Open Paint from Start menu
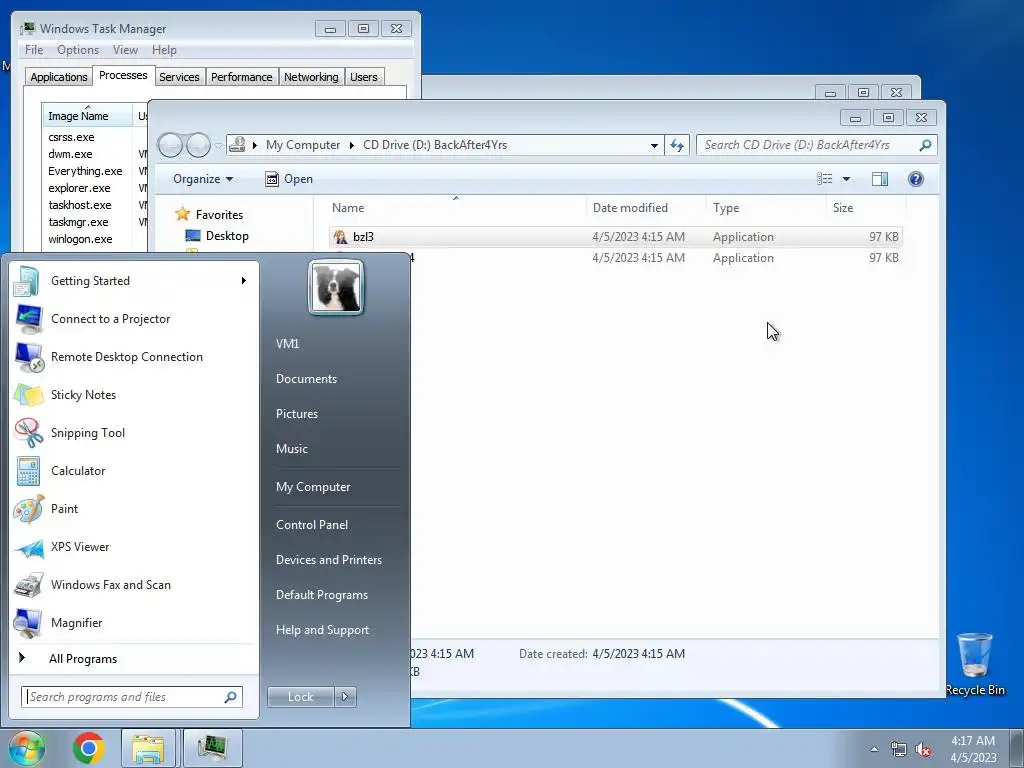Screen dimensions: 1024x768 pos(133,509)
